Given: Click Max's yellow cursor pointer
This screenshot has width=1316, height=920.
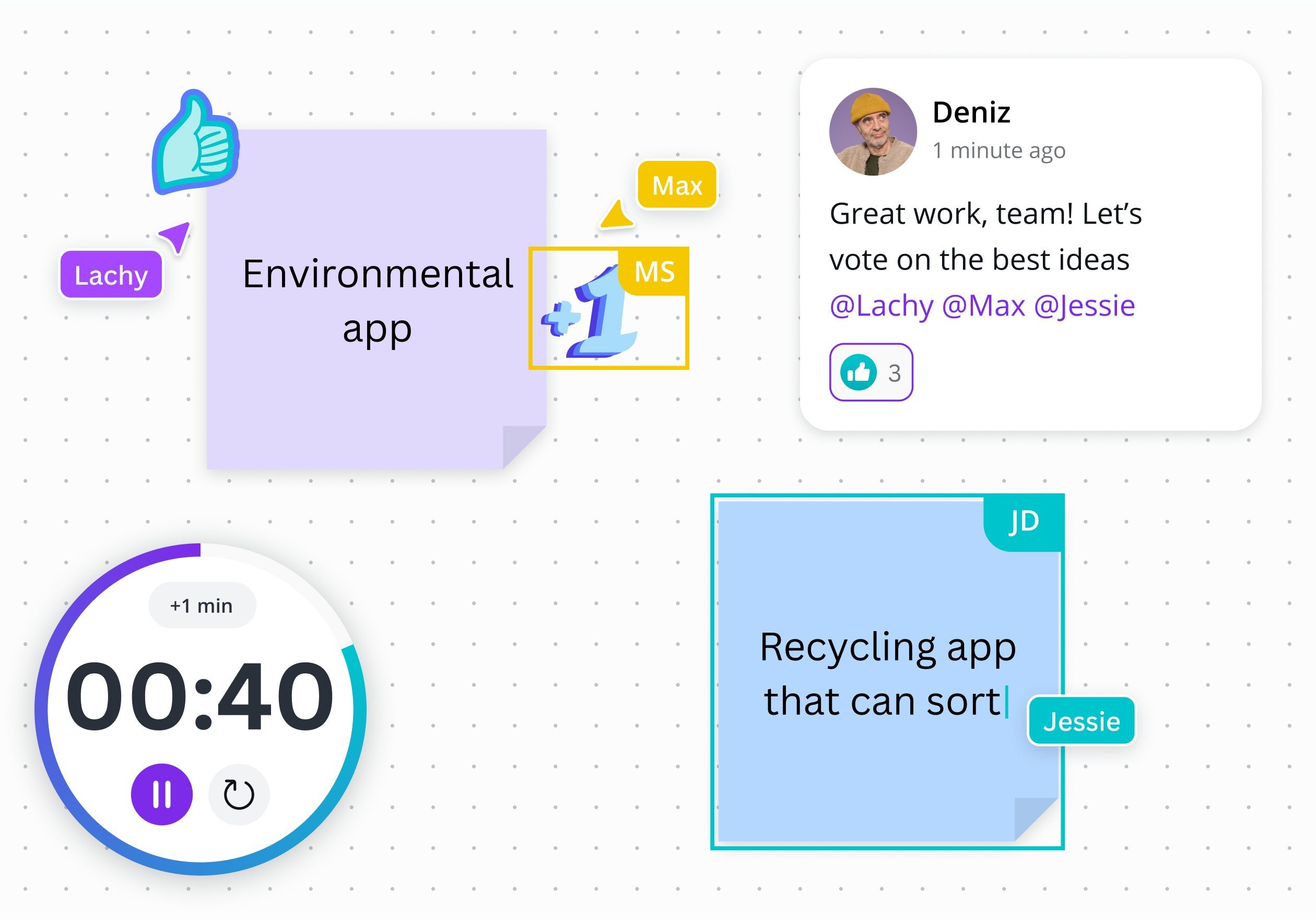Looking at the screenshot, I should [617, 216].
